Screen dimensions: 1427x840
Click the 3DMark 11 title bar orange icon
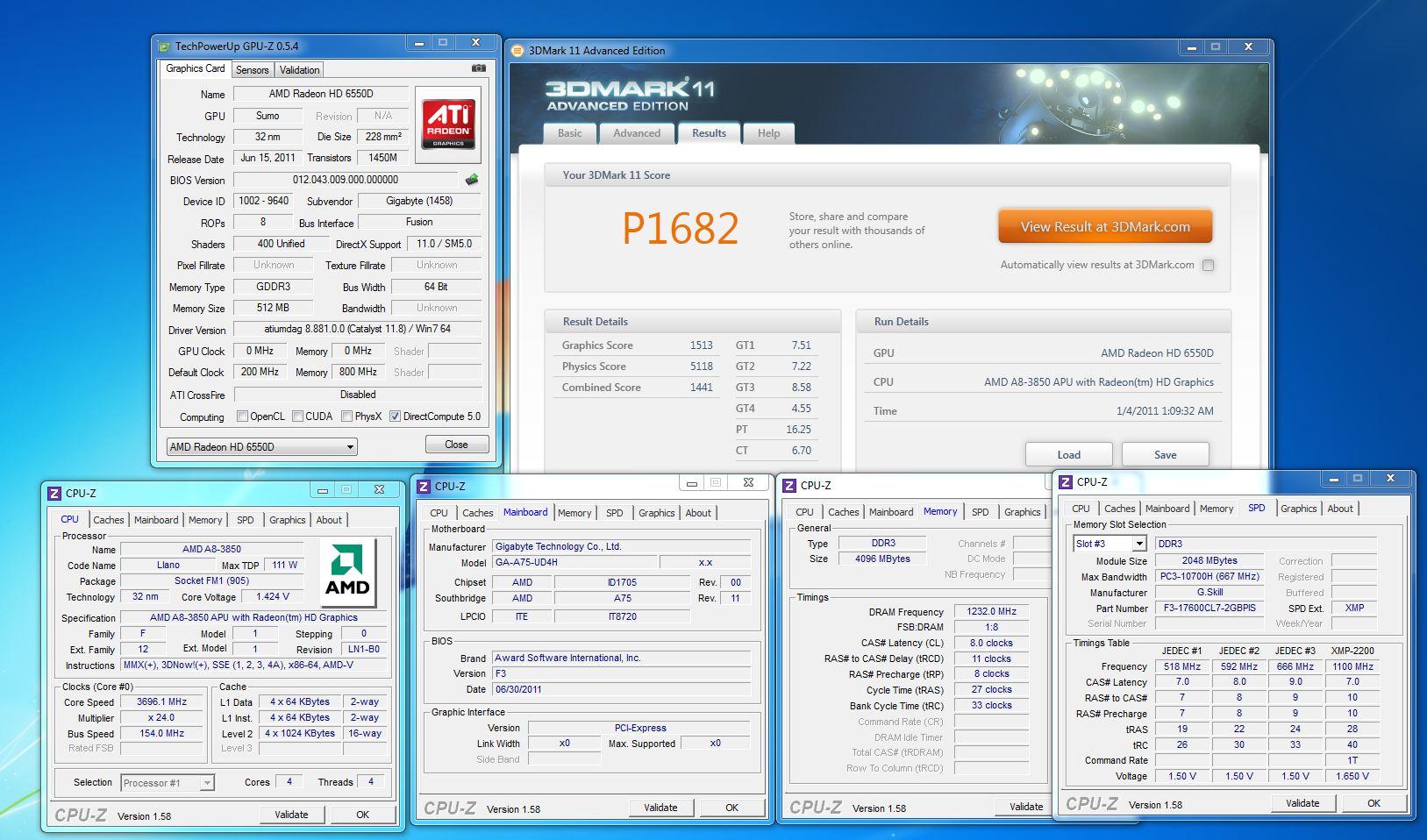pyautogui.click(x=517, y=51)
